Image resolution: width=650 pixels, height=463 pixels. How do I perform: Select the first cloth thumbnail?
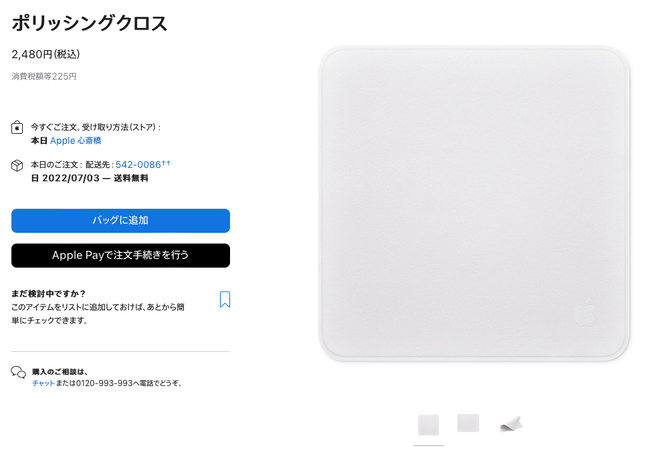(x=429, y=425)
